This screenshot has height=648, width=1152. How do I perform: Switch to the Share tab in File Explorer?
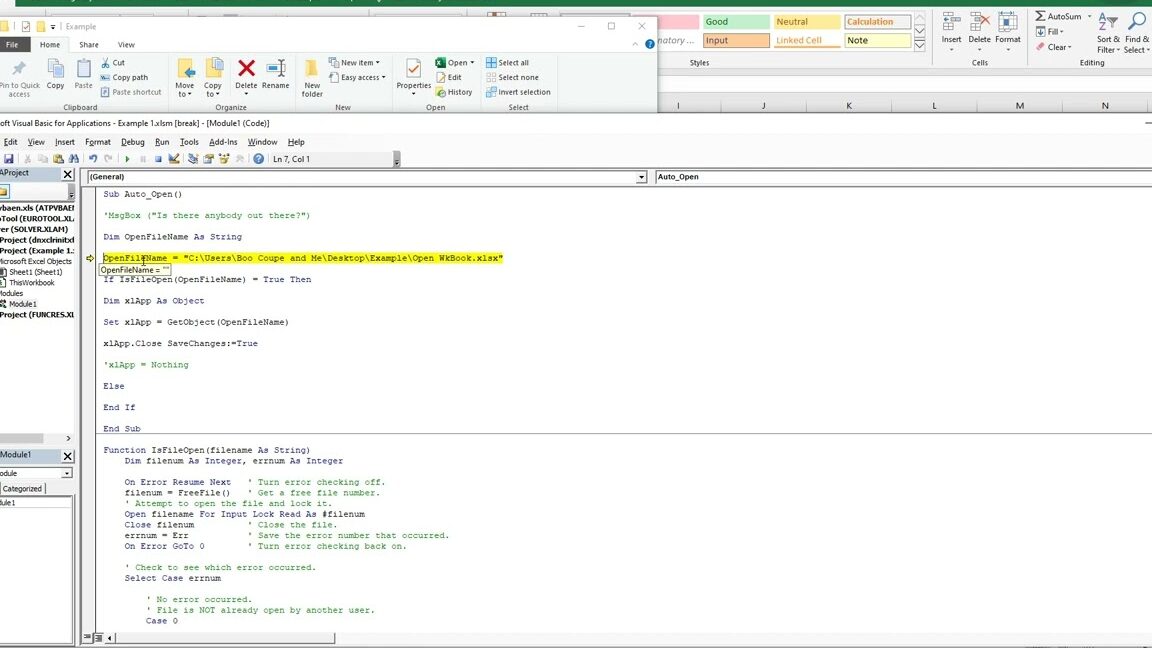coord(88,44)
